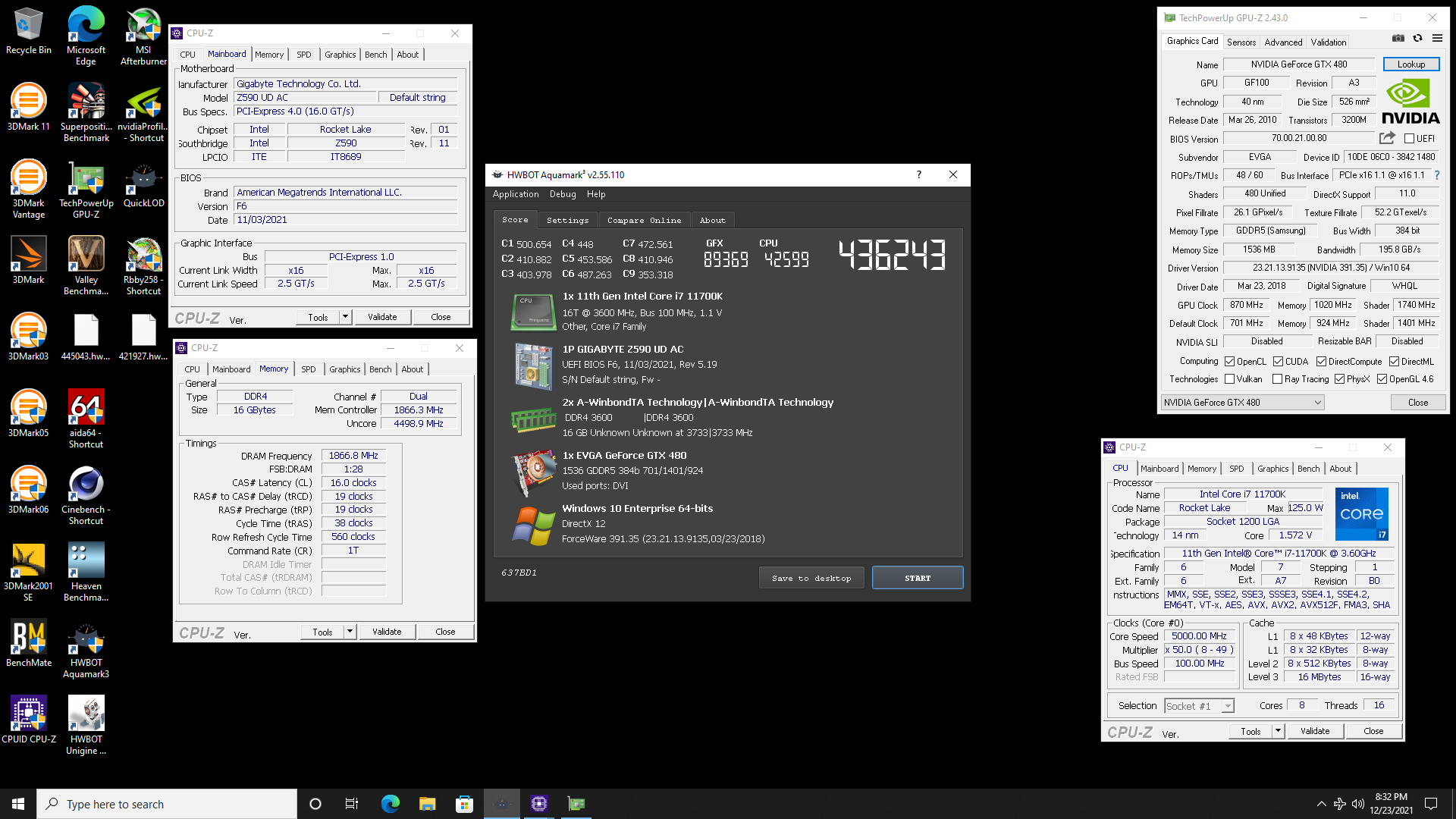The width and height of the screenshot is (1456, 819).
Task: Open aida64 Shortcut desktop icon
Action: pos(86,419)
